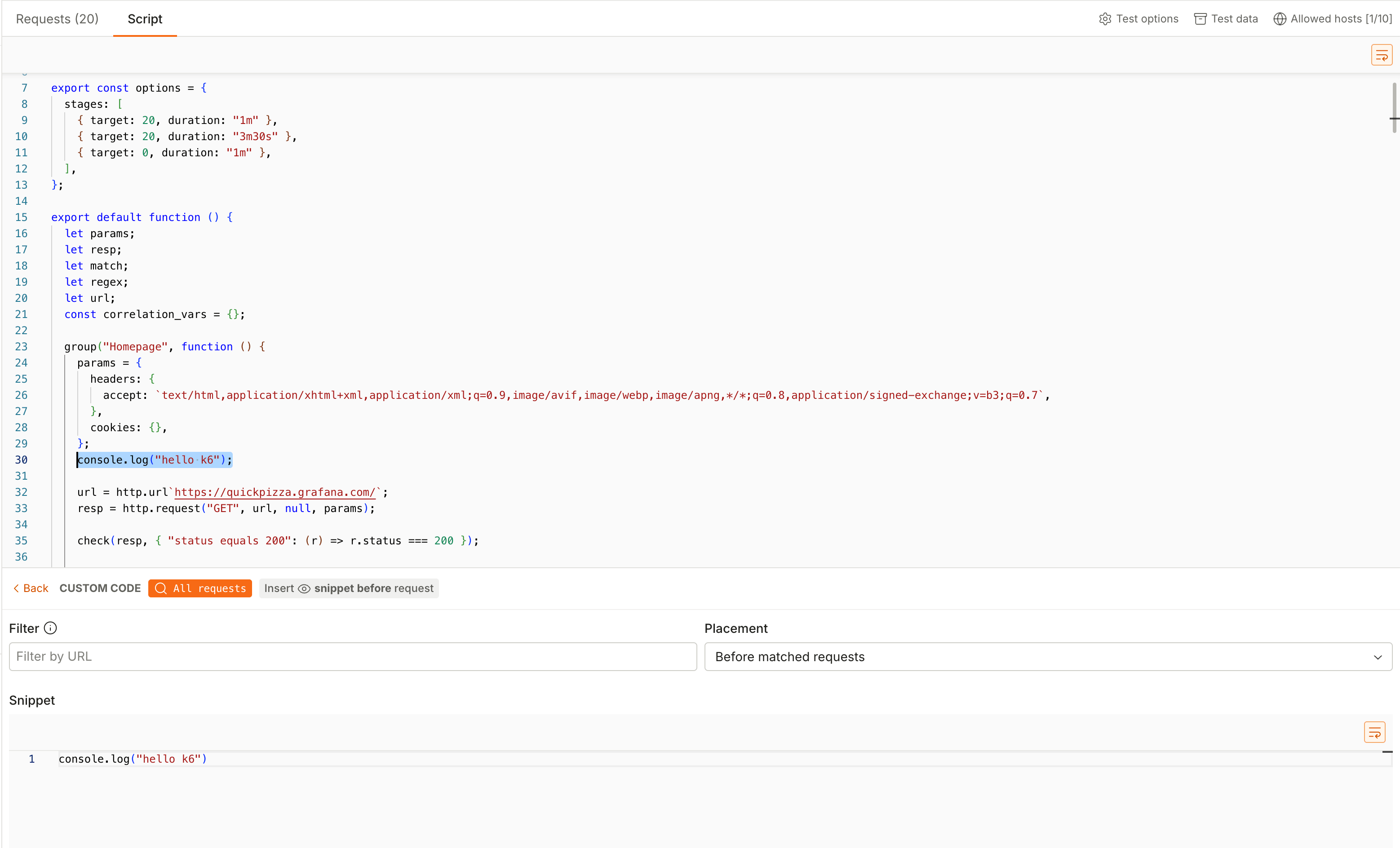
Task: Click const correlation_vars line
Action: (x=155, y=314)
